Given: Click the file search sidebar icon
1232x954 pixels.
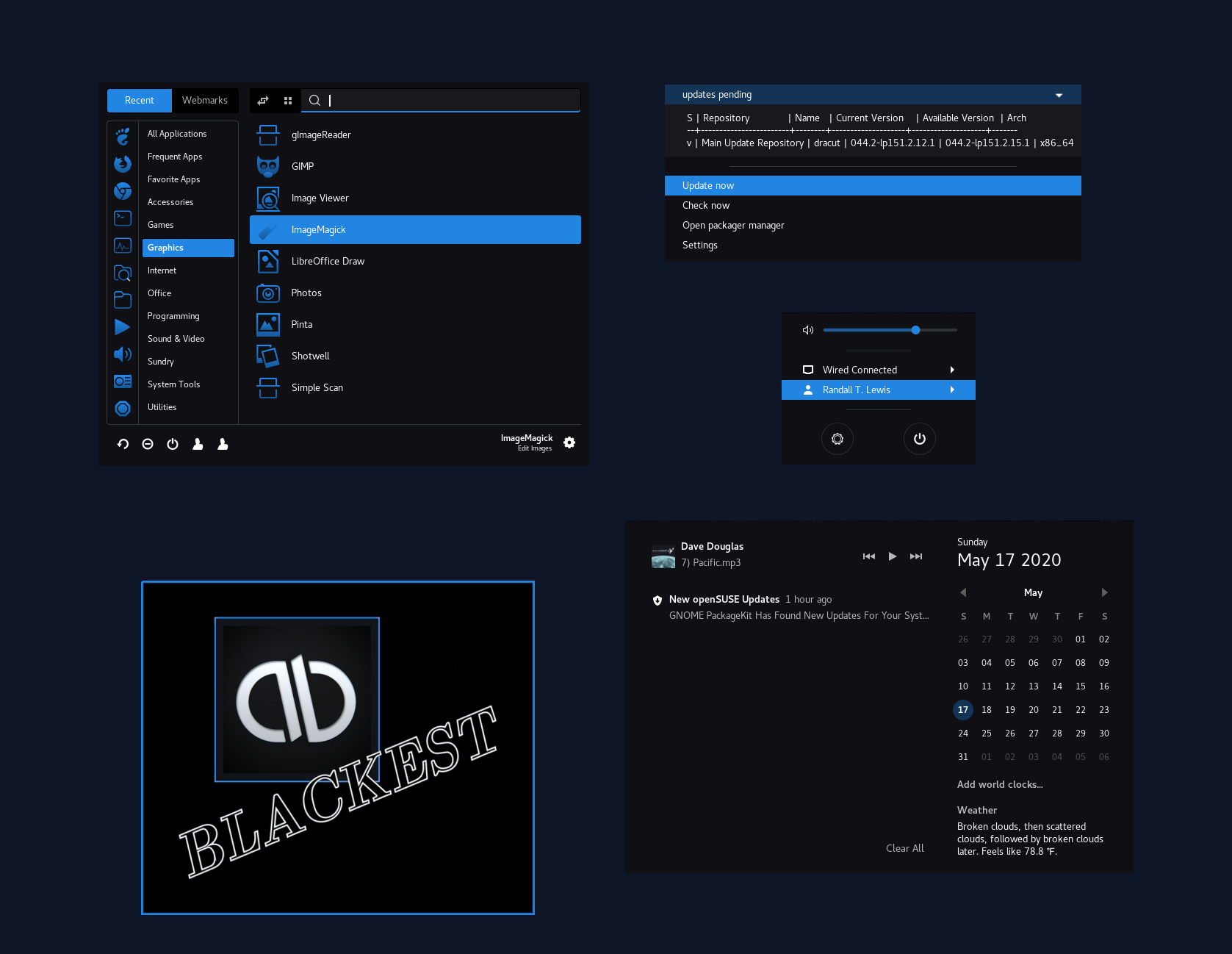Looking at the screenshot, I should pyautogui.click(x=123, y=273).
